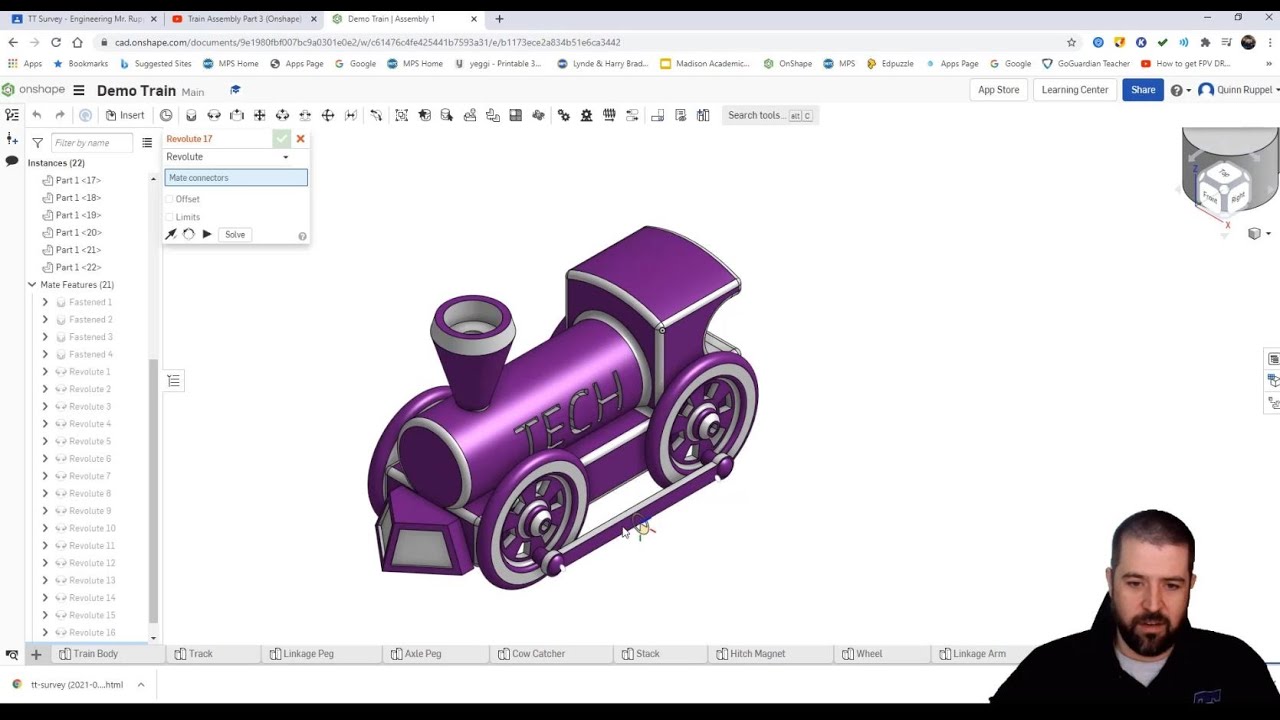This screenshot has height=720, width=1280.
Task: Expand the Revolute 1 mate
Action: coord(45,372)
